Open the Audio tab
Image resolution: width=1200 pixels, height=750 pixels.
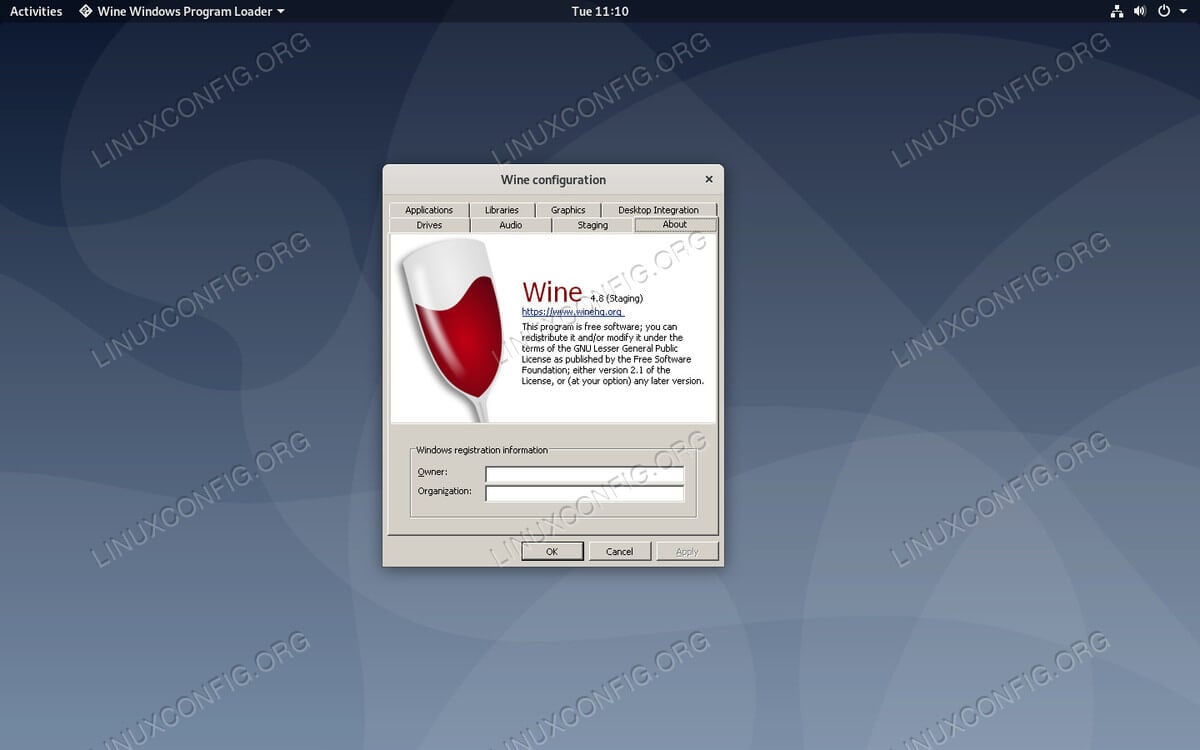511,225
